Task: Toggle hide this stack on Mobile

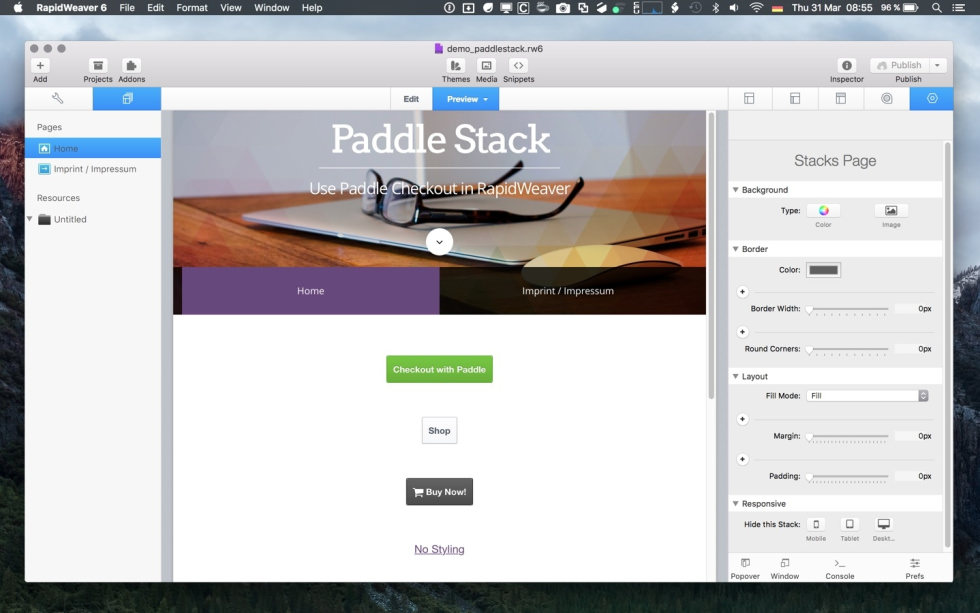Action: click(x=816, y=524)
